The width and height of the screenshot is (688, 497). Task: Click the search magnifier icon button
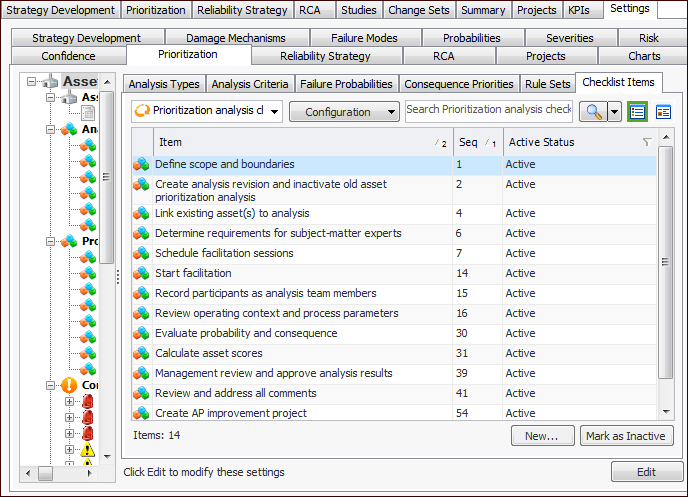(593, 112)
